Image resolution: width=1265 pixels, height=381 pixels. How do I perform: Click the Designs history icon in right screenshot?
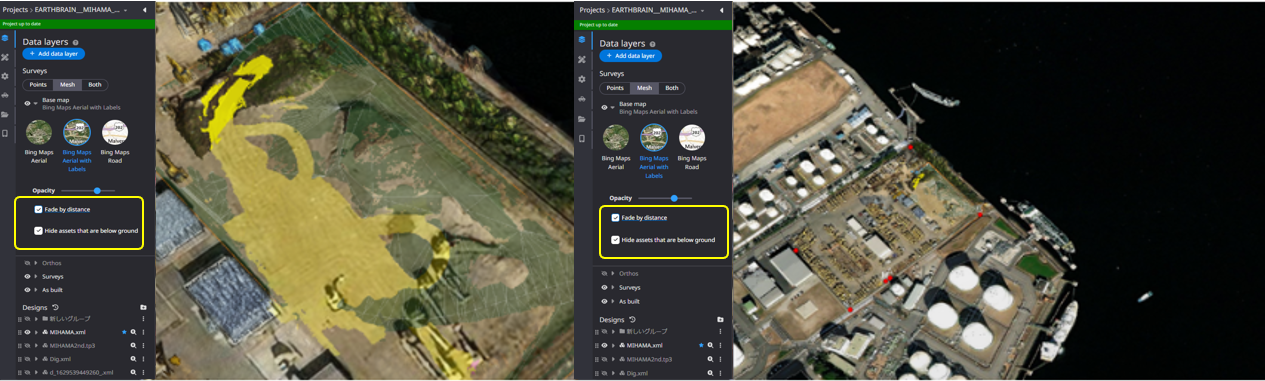click(632, 319)
